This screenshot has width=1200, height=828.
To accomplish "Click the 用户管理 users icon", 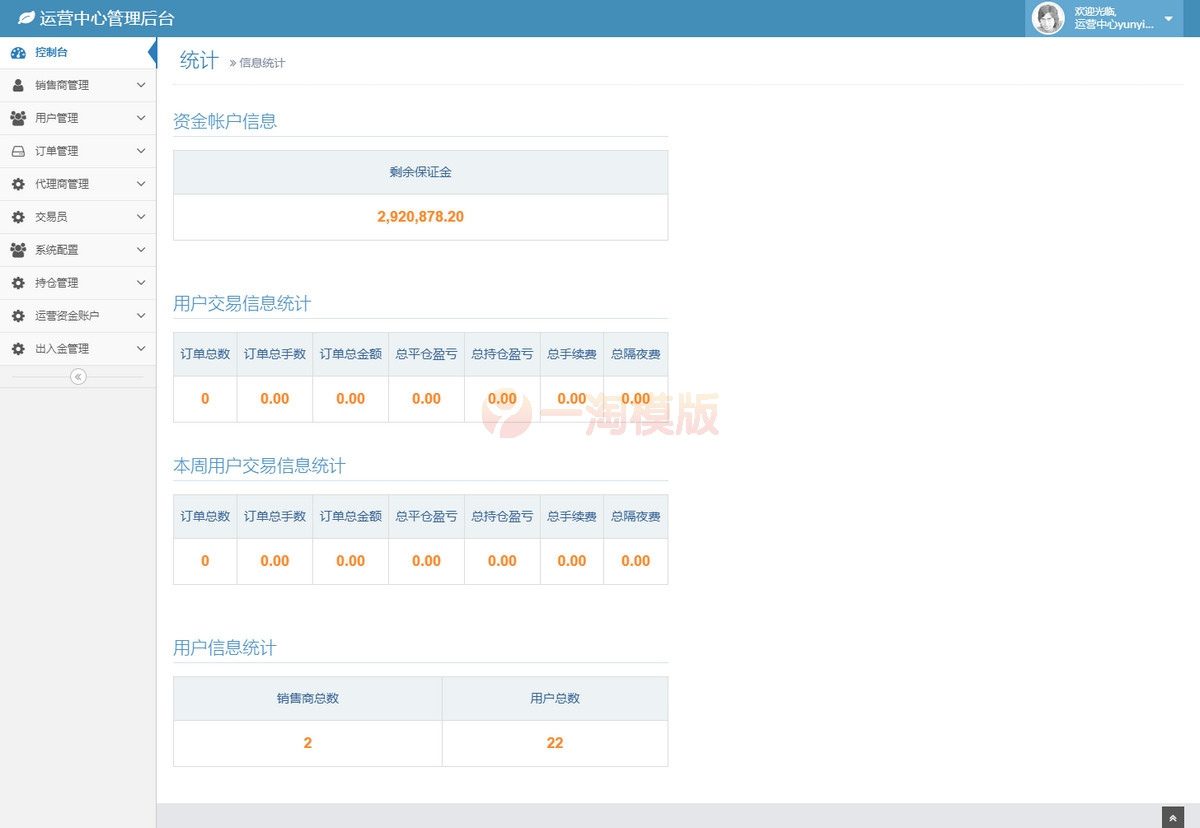I will pos(17,118).
